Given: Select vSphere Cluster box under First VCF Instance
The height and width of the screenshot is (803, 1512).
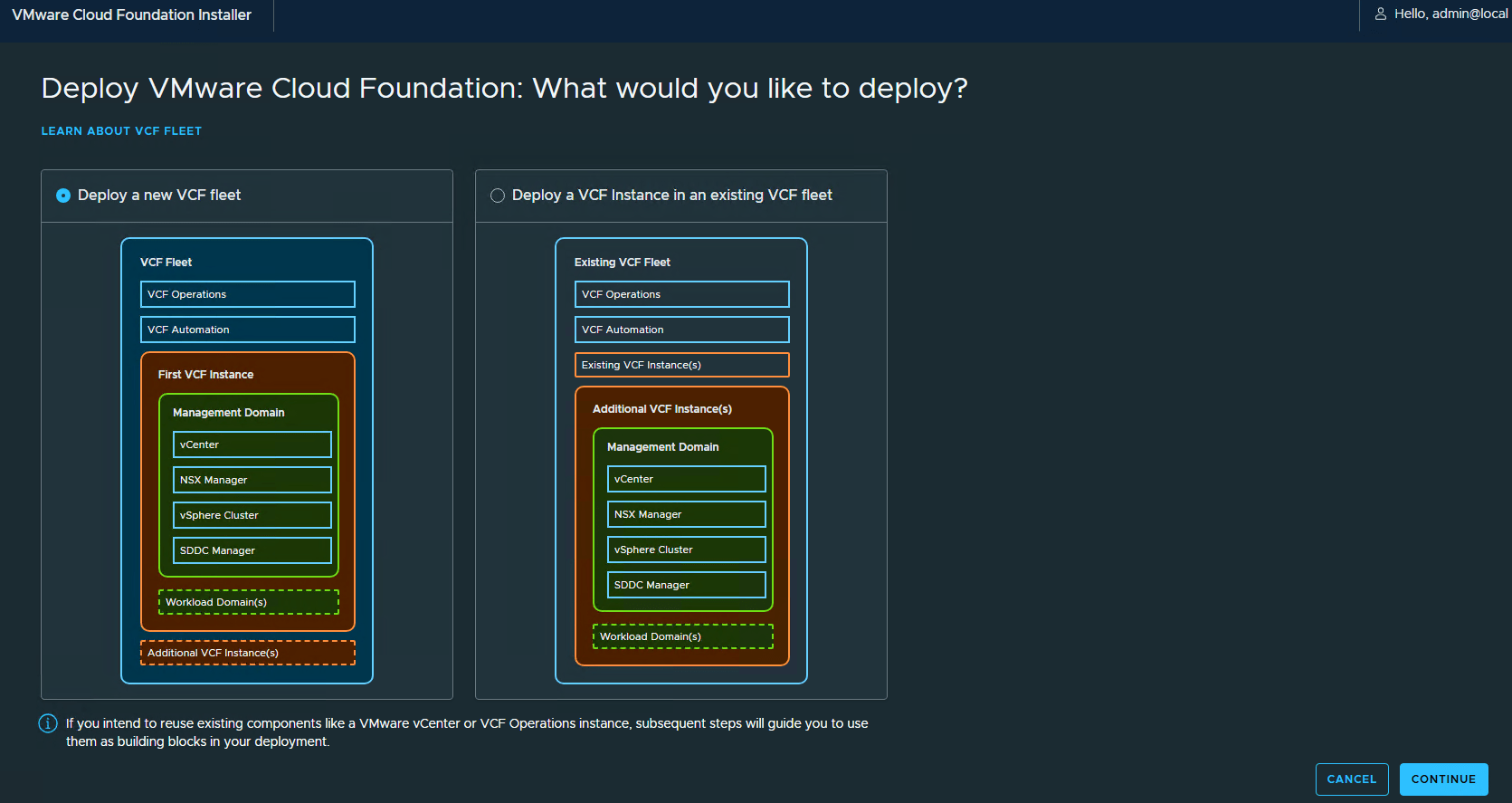Looking at the screenshot, I should 252,515.
